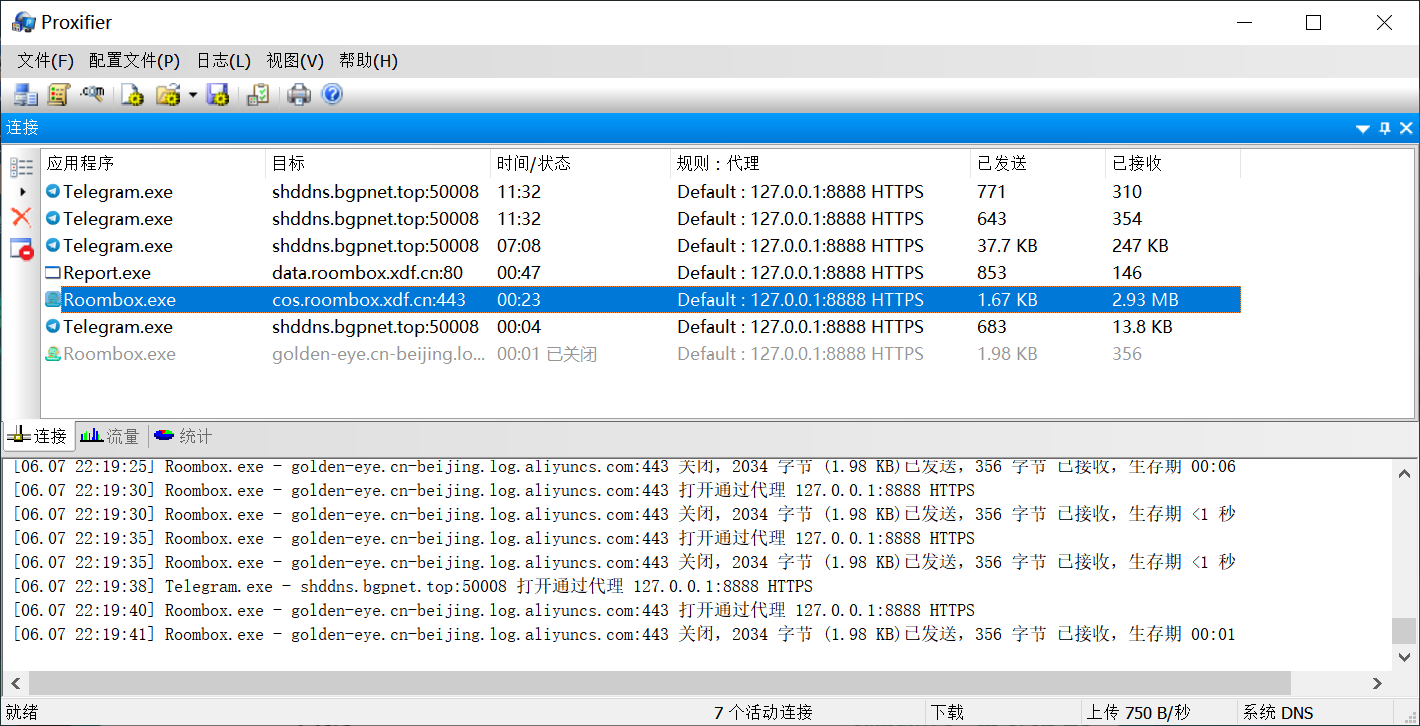Click Telegram icon in 07:08 row

[53, 246]
